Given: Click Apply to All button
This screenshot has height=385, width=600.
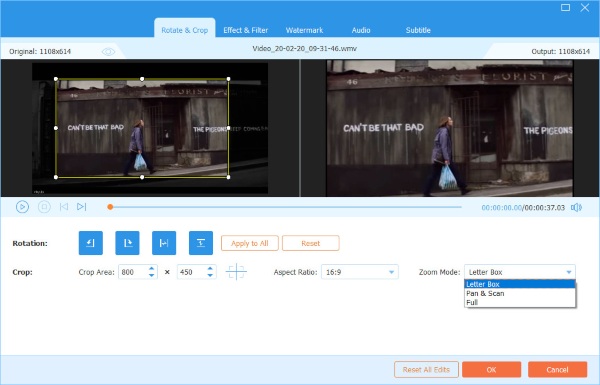Looking at the screenshot, I should (249, 243).
